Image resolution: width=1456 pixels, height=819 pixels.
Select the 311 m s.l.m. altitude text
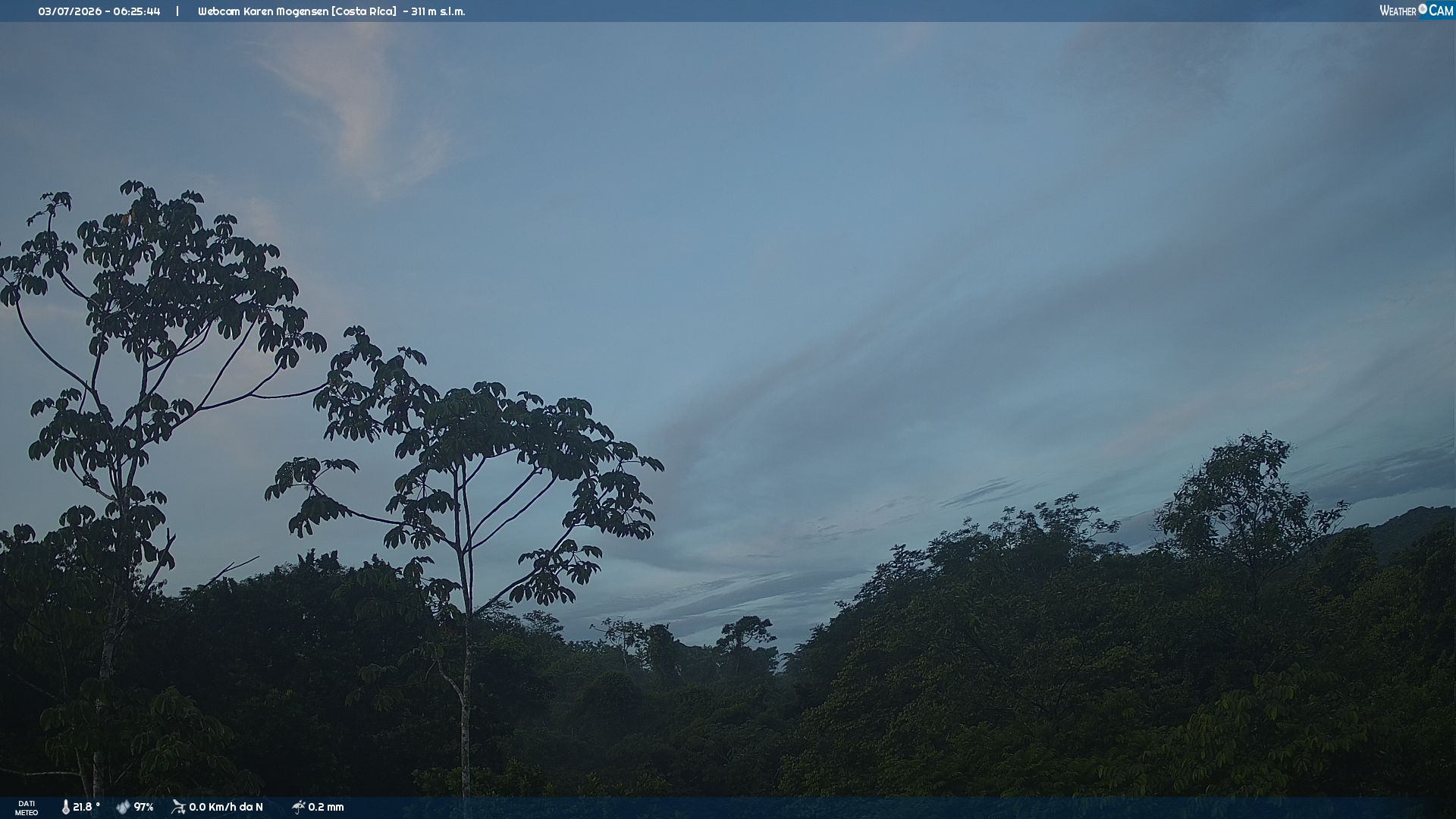click(438, 11)
